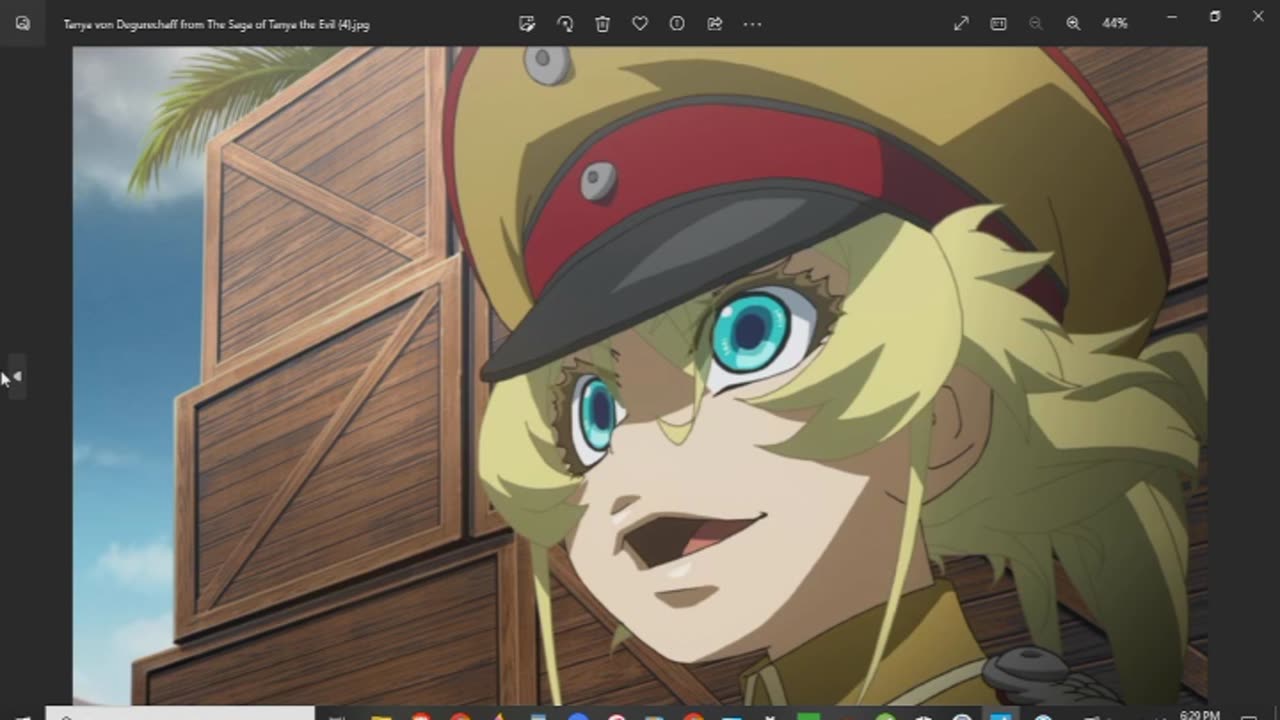
Task: Open the Edit image tool
Action: pos(527,23)
